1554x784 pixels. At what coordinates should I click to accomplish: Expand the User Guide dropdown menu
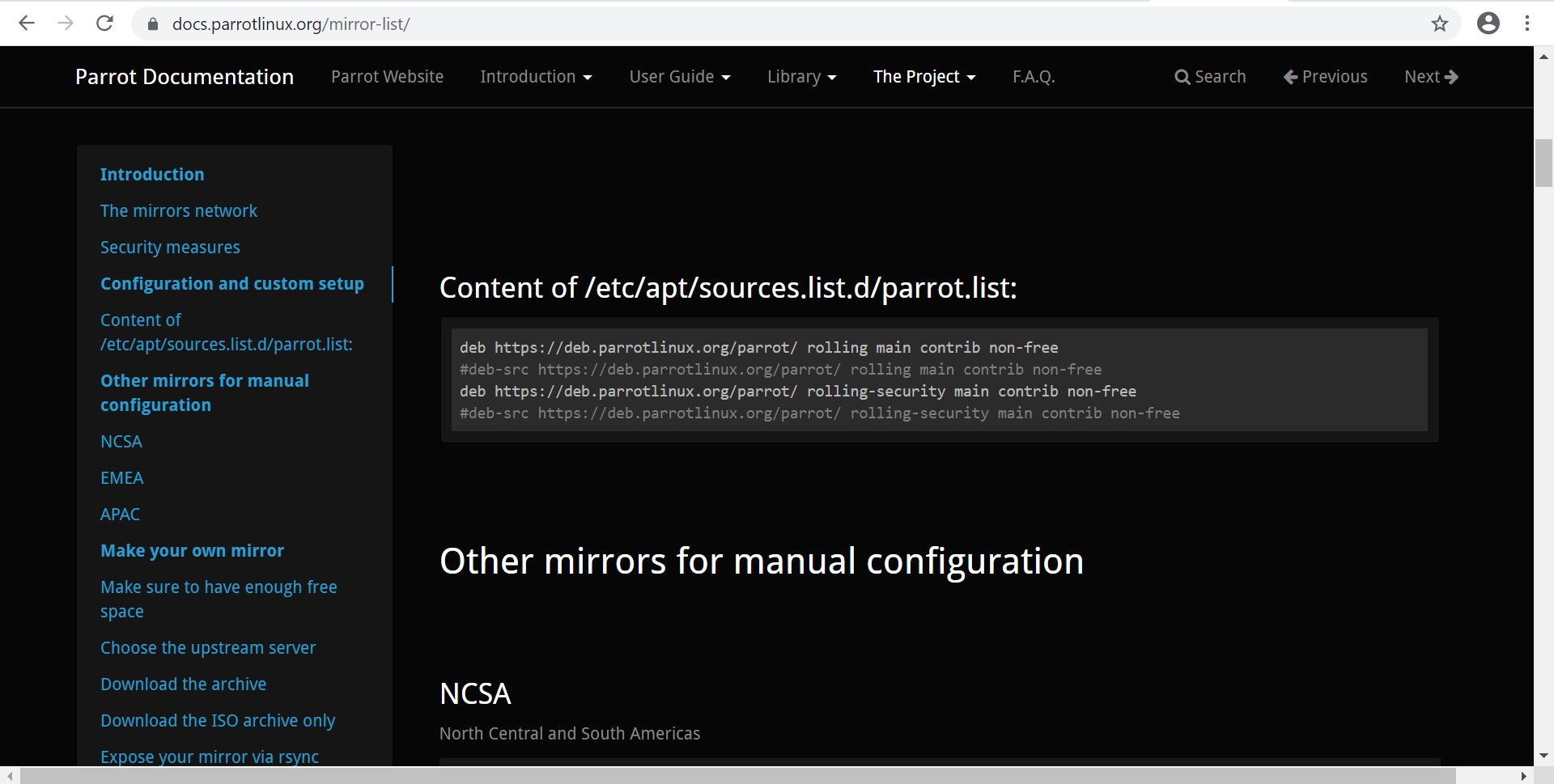point(680,77)
